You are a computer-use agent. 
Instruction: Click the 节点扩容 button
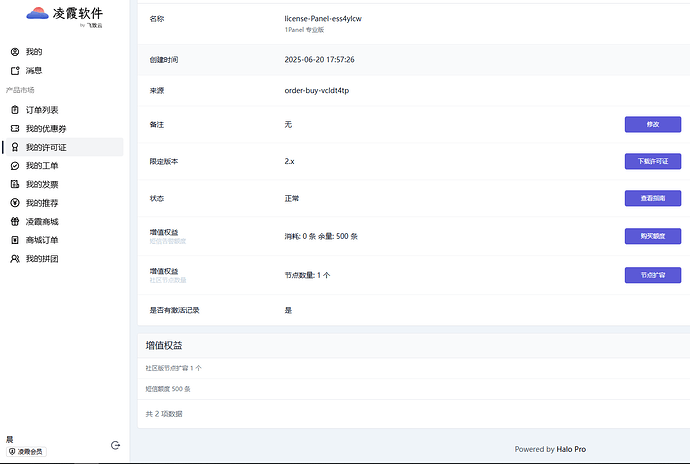(652, 273)
